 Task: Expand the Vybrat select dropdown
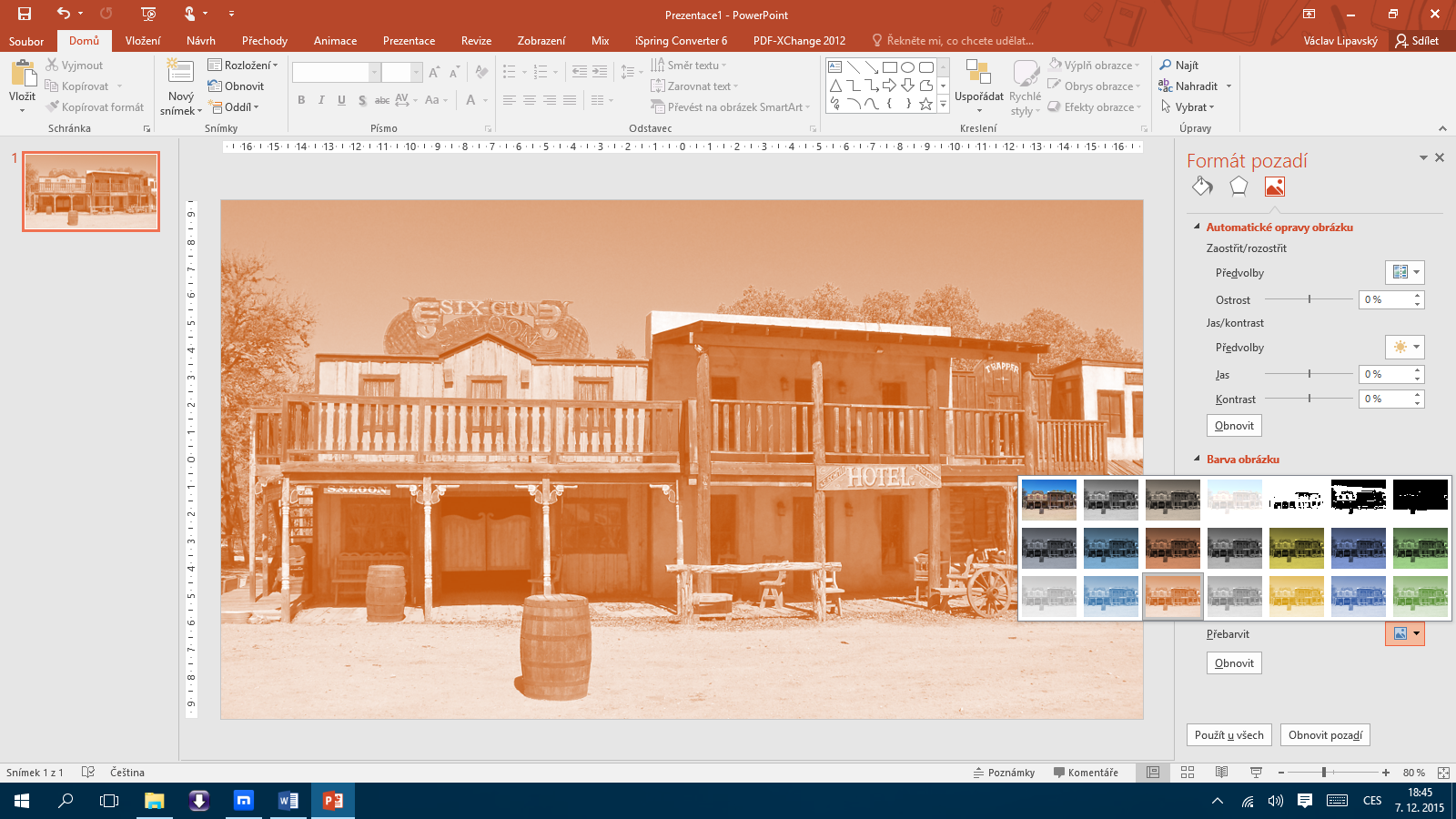click(1188, 107)
